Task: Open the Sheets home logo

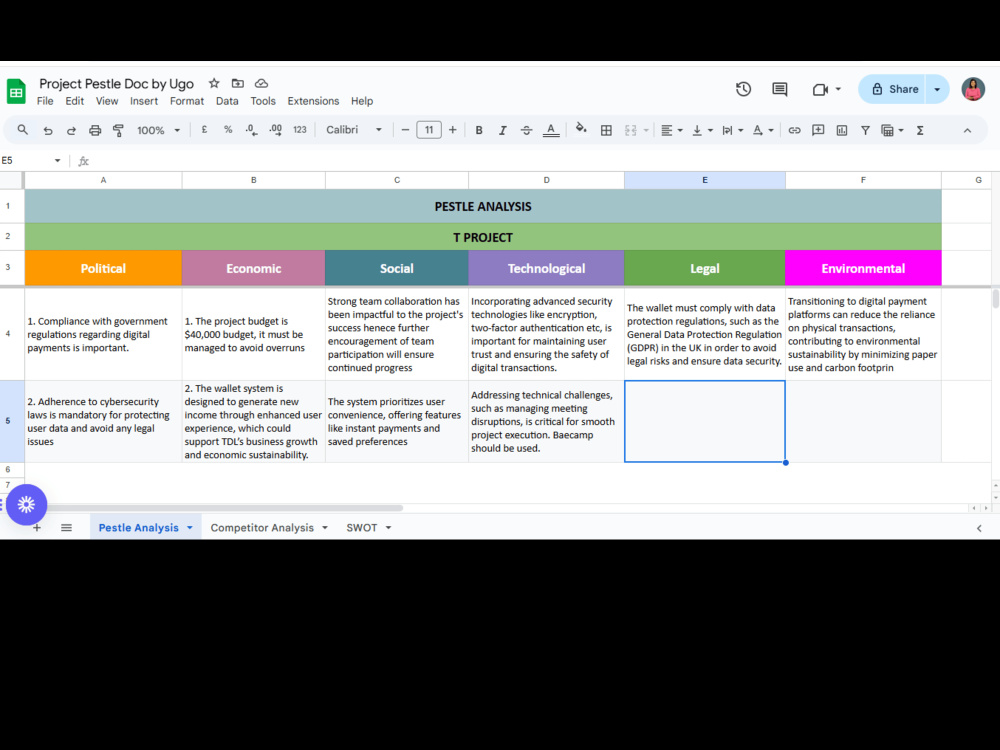Action: pos(16,91)
